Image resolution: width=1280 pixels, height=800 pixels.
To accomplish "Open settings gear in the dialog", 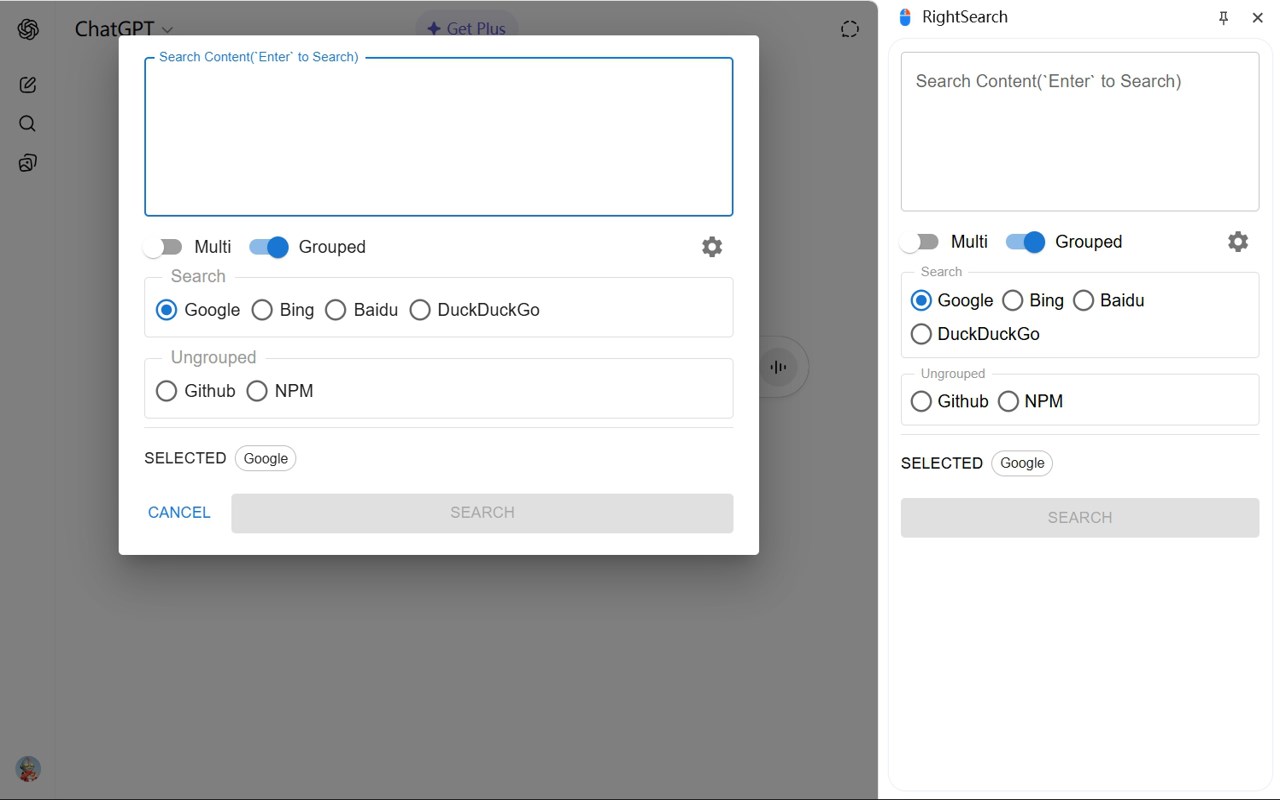I will tap(712, 247).
